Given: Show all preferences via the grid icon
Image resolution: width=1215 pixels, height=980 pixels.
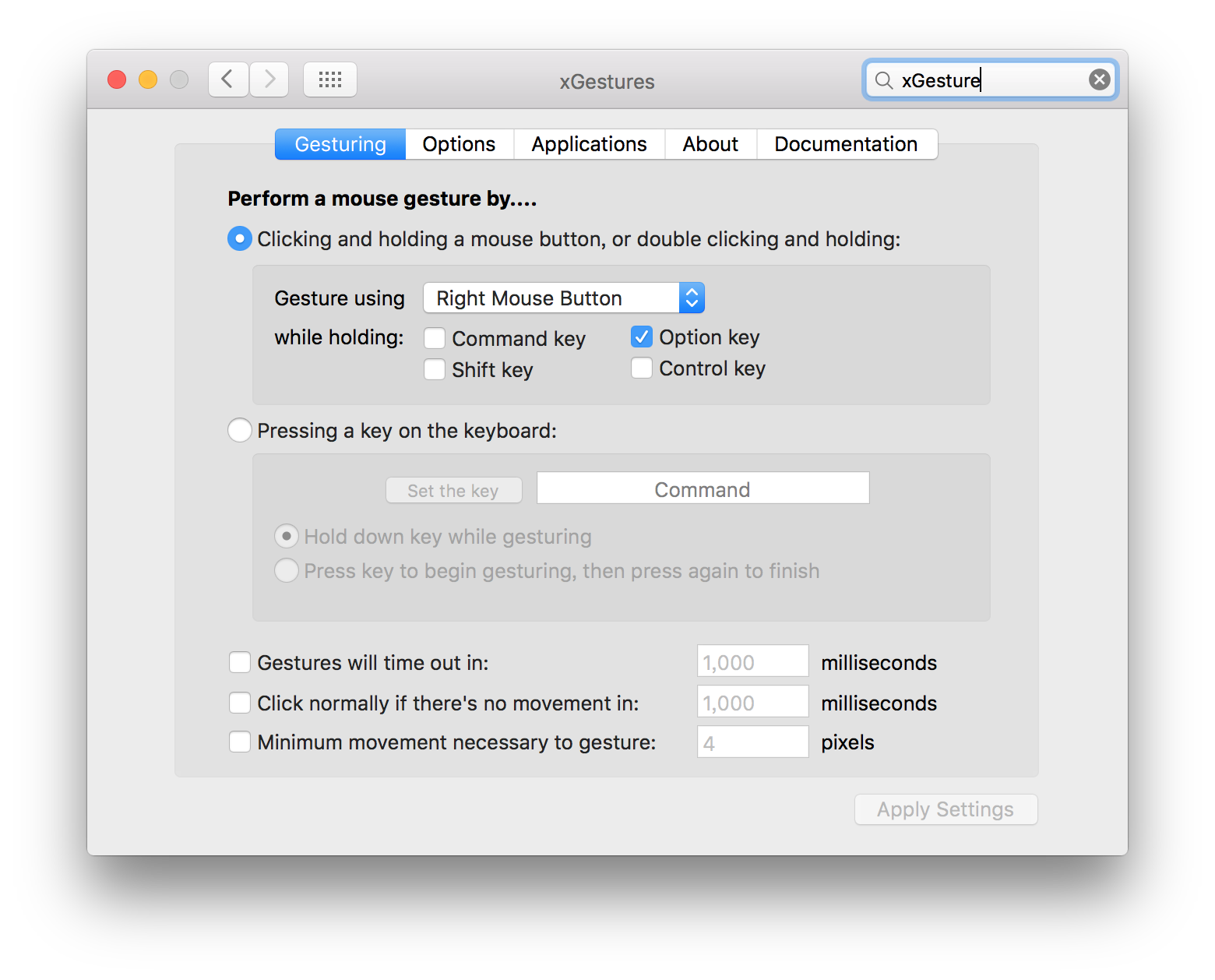Looking at the screenshot, I should click(x=330, y=79).
